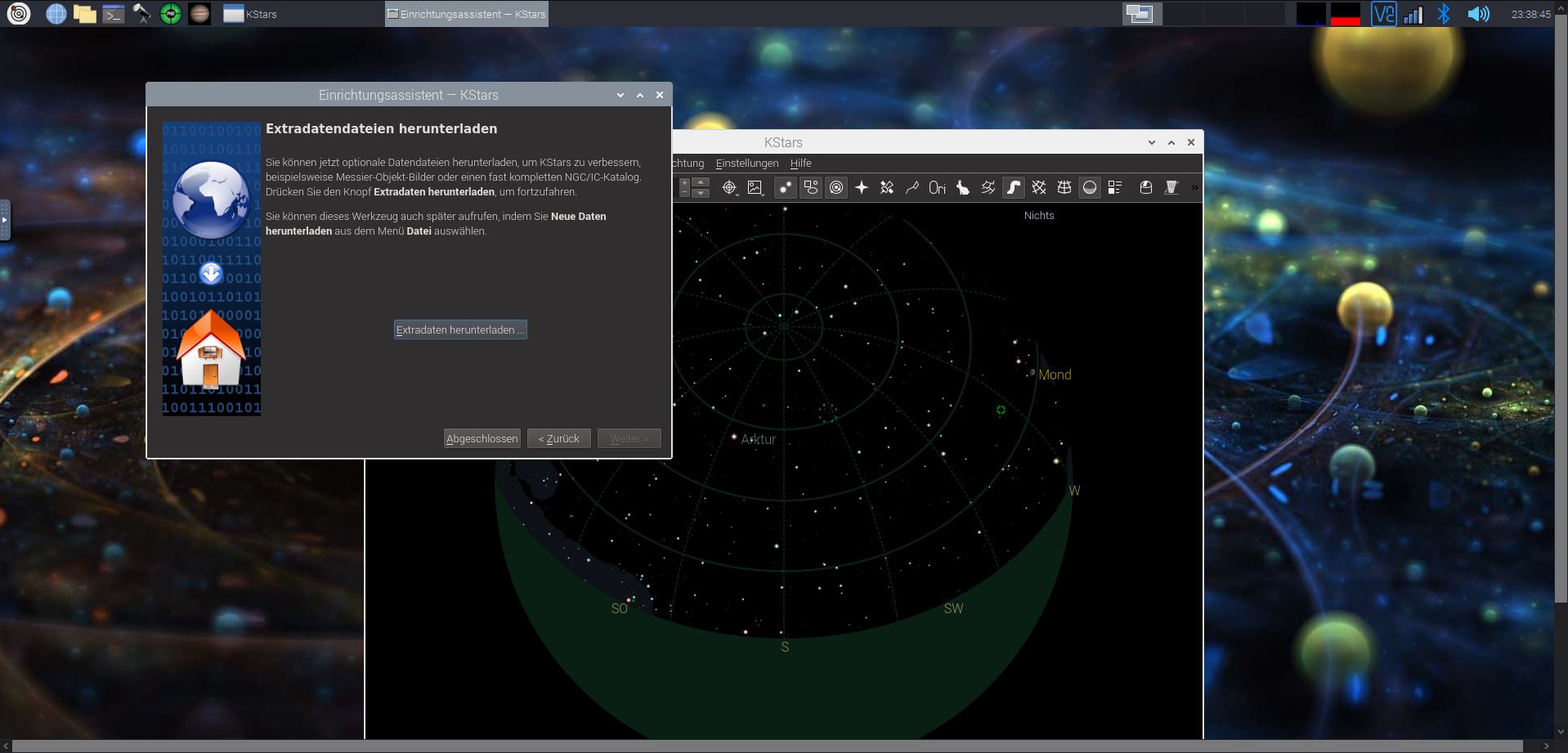Open the Raspberry Pi main menu icon
Image resolution: width=1568 pixels, height=753 pixels.
[18, 13]
